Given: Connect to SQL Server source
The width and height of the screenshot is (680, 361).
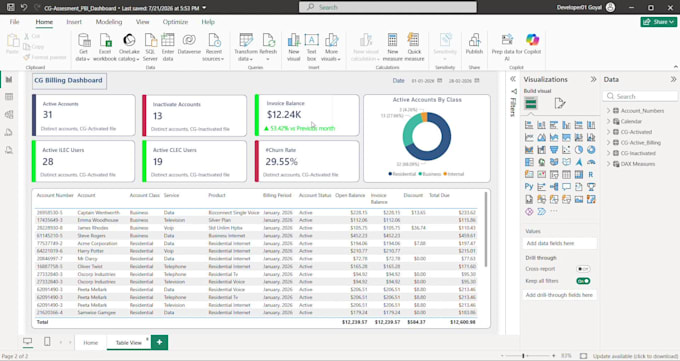Looking at the screenshot, I should tap(150, 47).
